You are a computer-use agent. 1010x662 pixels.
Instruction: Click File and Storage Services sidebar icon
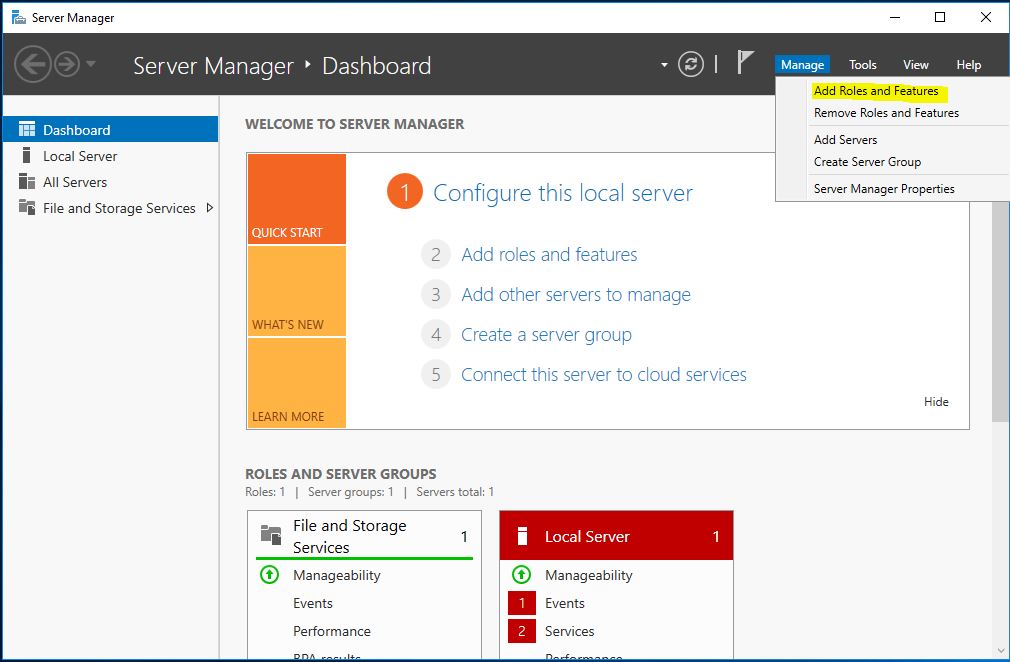click(26, 207)
